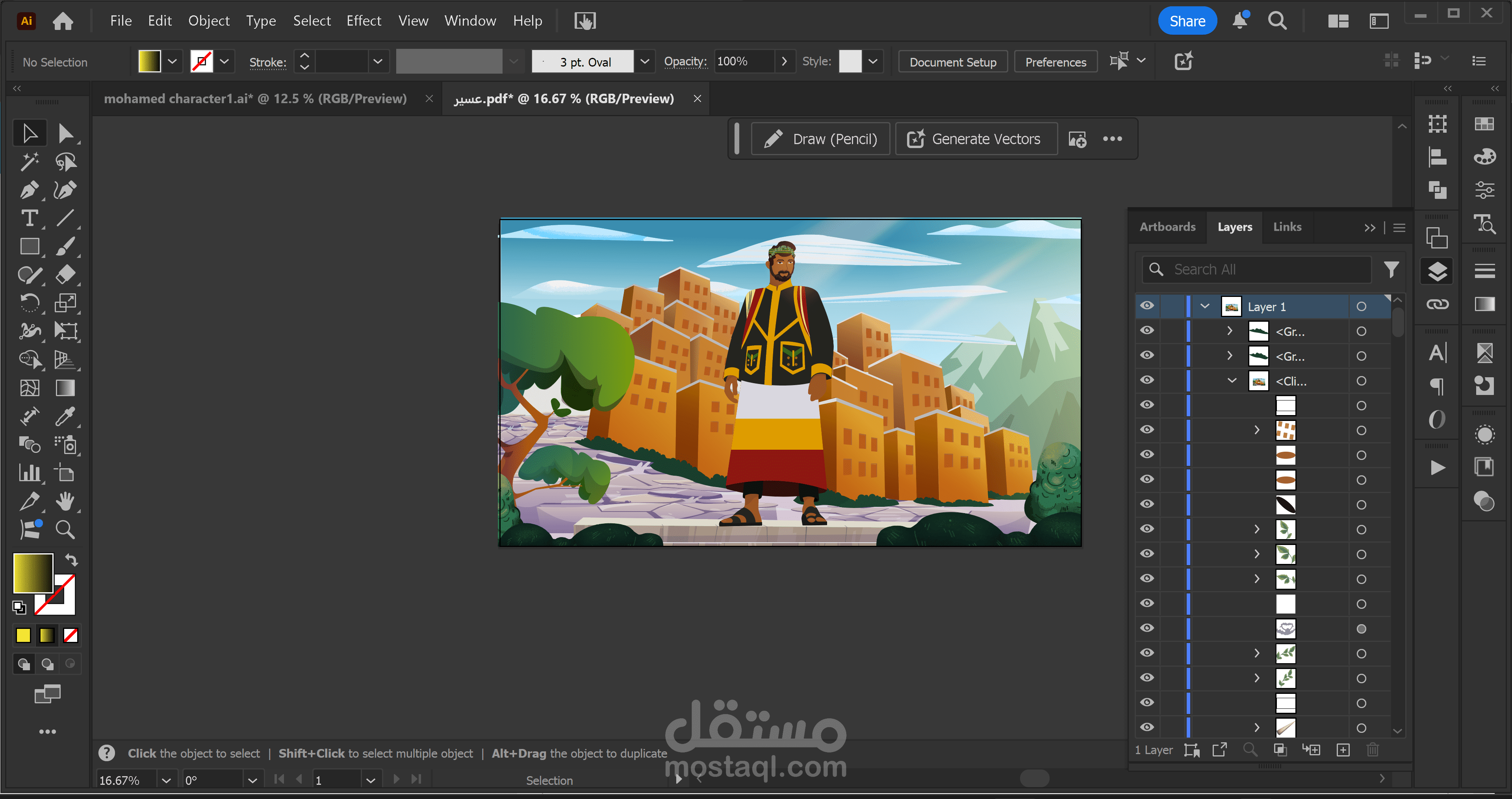This screenshot has height=799, width=1512.
Task: Select the Line Segment tool
Action: [66, 218]
